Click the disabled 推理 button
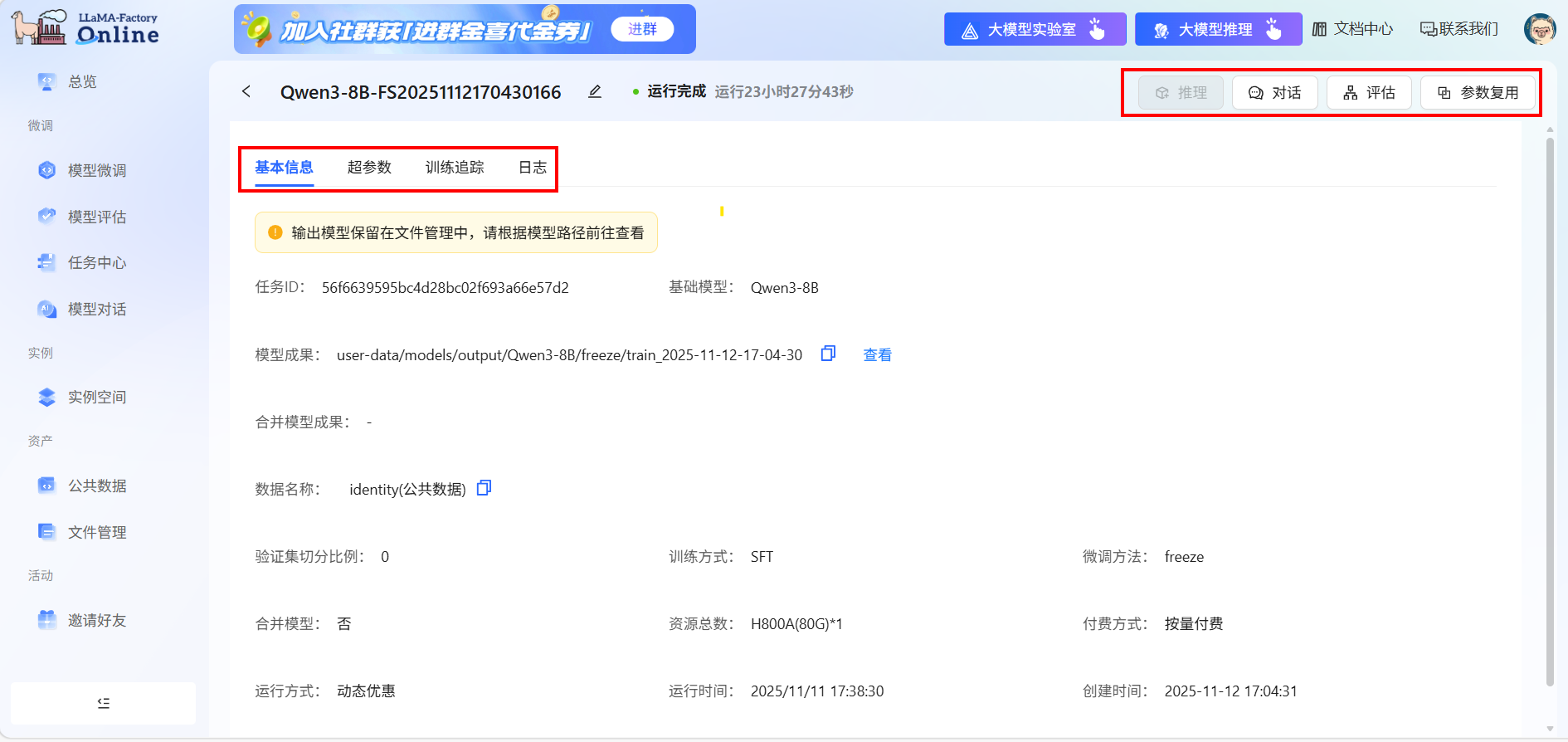Screen dimensions: 1568x742 (1181, 92)
